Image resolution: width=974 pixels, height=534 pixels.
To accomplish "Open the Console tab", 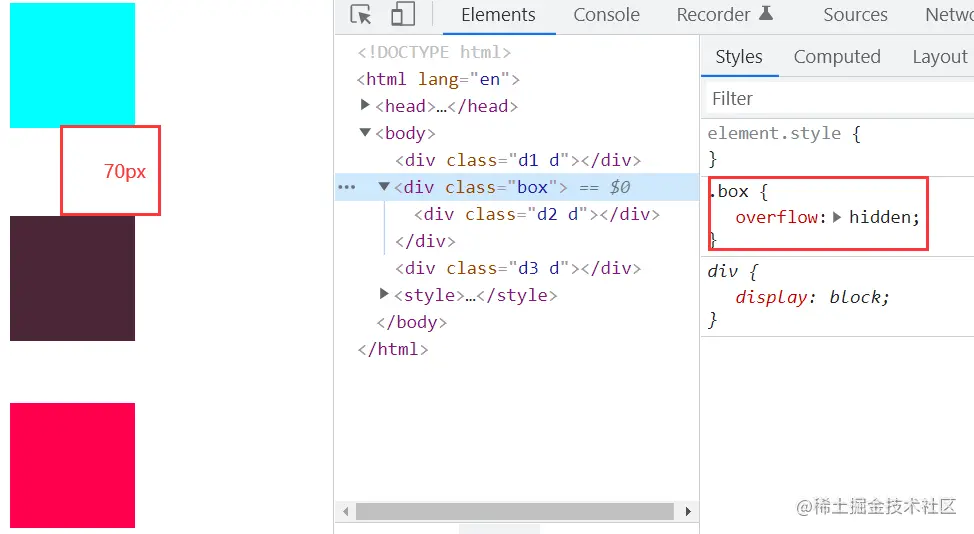I will [606, 14].
